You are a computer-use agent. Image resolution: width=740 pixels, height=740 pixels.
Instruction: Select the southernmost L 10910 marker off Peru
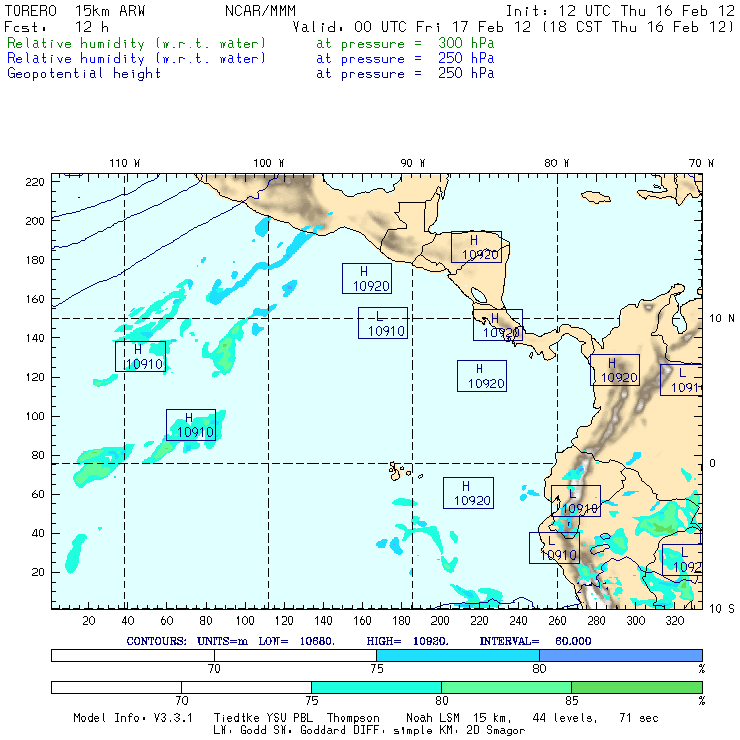[554, 548]
